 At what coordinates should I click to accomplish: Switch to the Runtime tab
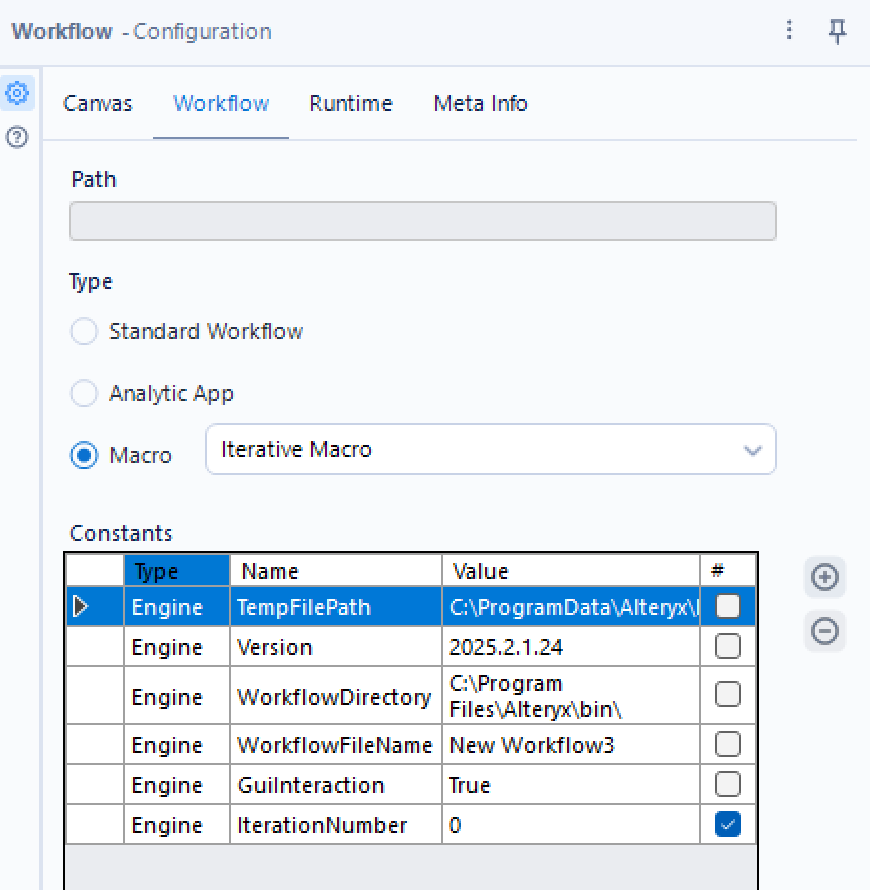coord(351,103)
